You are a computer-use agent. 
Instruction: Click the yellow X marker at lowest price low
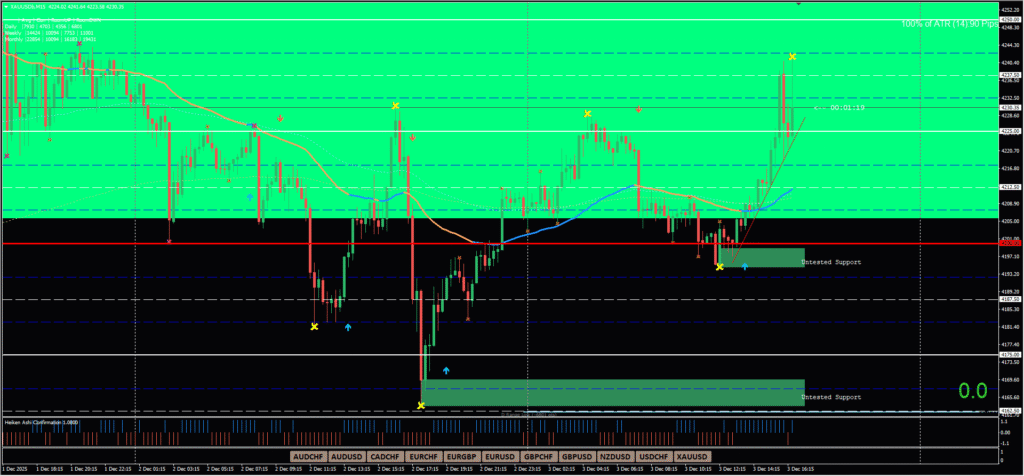click(x=421, y=405)
